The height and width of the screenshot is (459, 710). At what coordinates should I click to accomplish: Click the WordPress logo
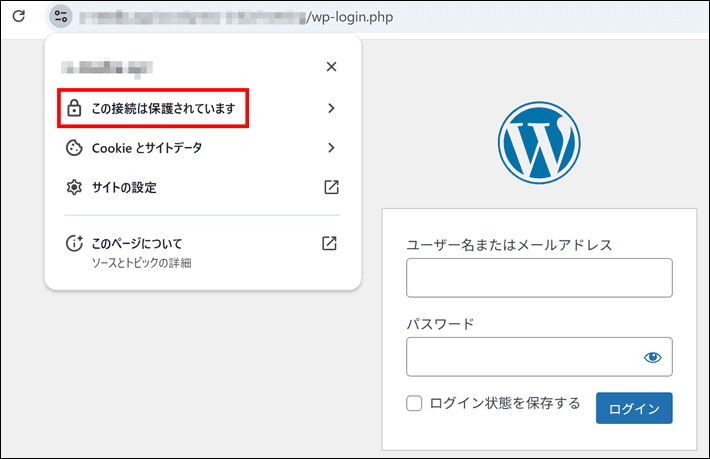(x=539, y=143)
